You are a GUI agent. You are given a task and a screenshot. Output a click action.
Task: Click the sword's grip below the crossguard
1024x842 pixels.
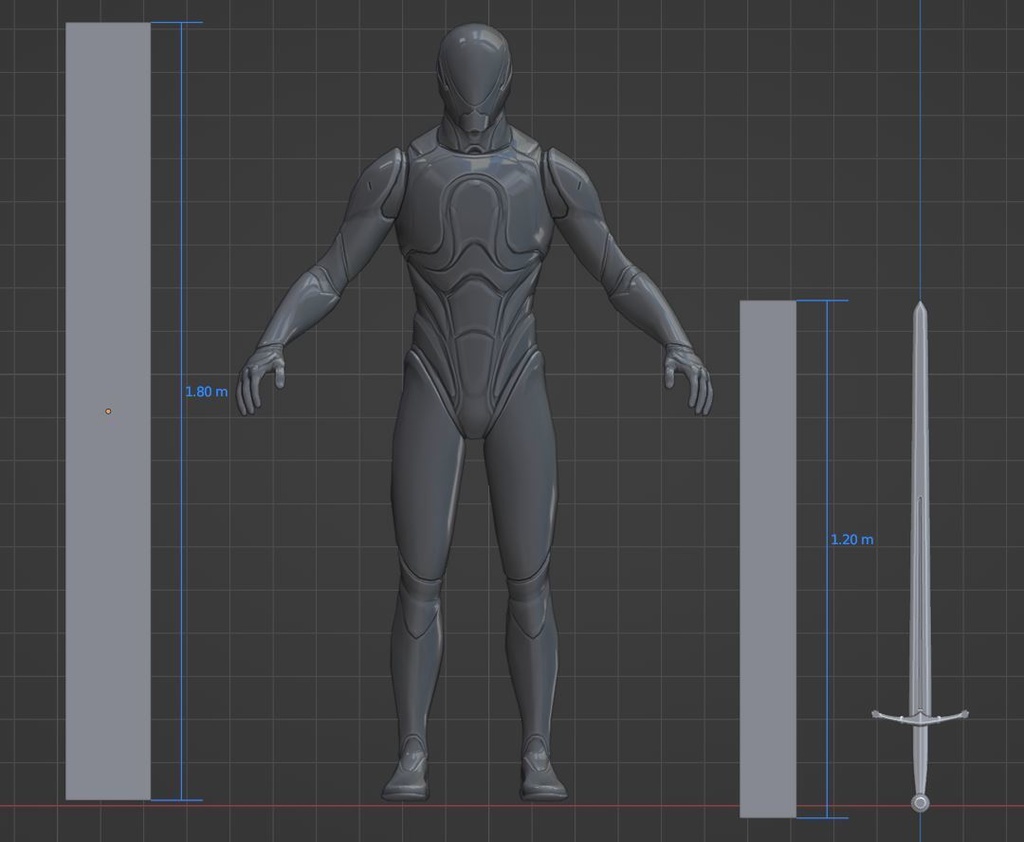coord(920,755)
